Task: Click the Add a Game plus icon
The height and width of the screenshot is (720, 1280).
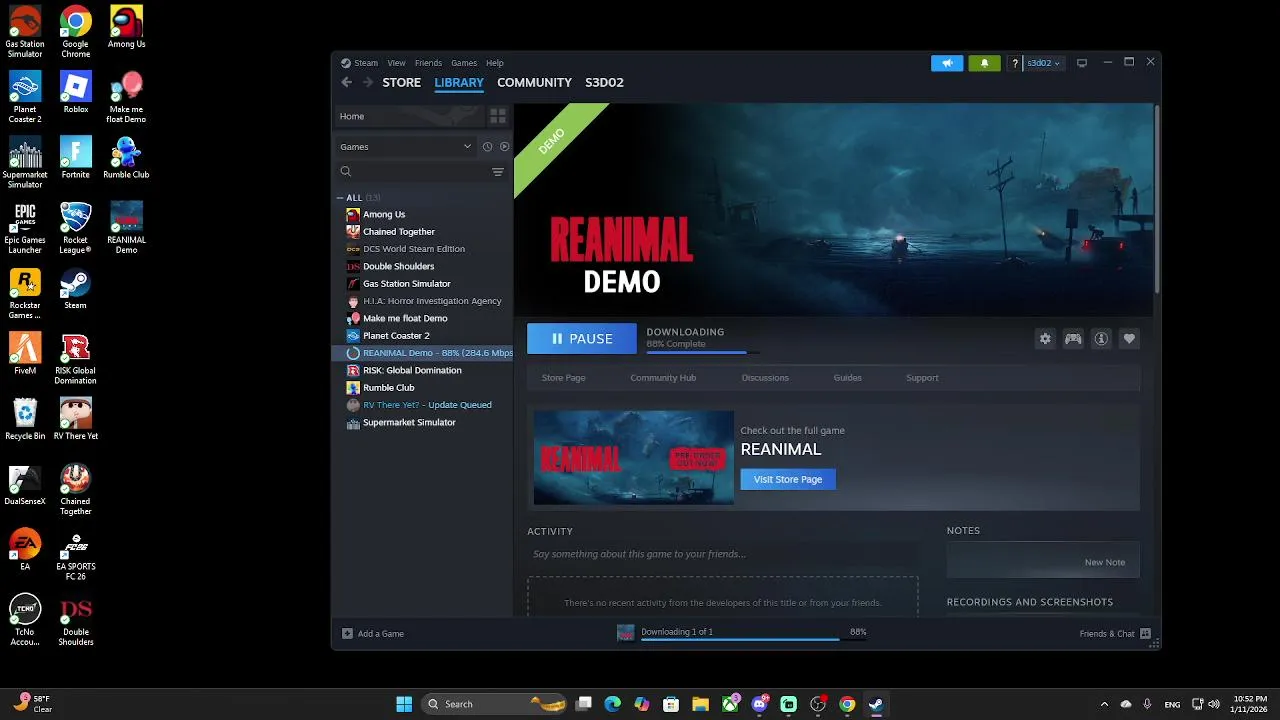Action: (x=347, y=633)
